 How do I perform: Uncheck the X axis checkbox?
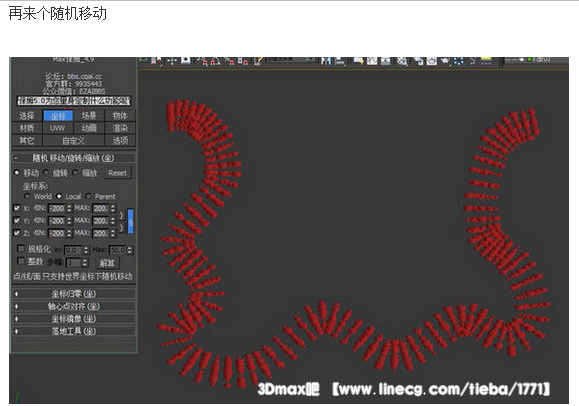tap(17, 208)
